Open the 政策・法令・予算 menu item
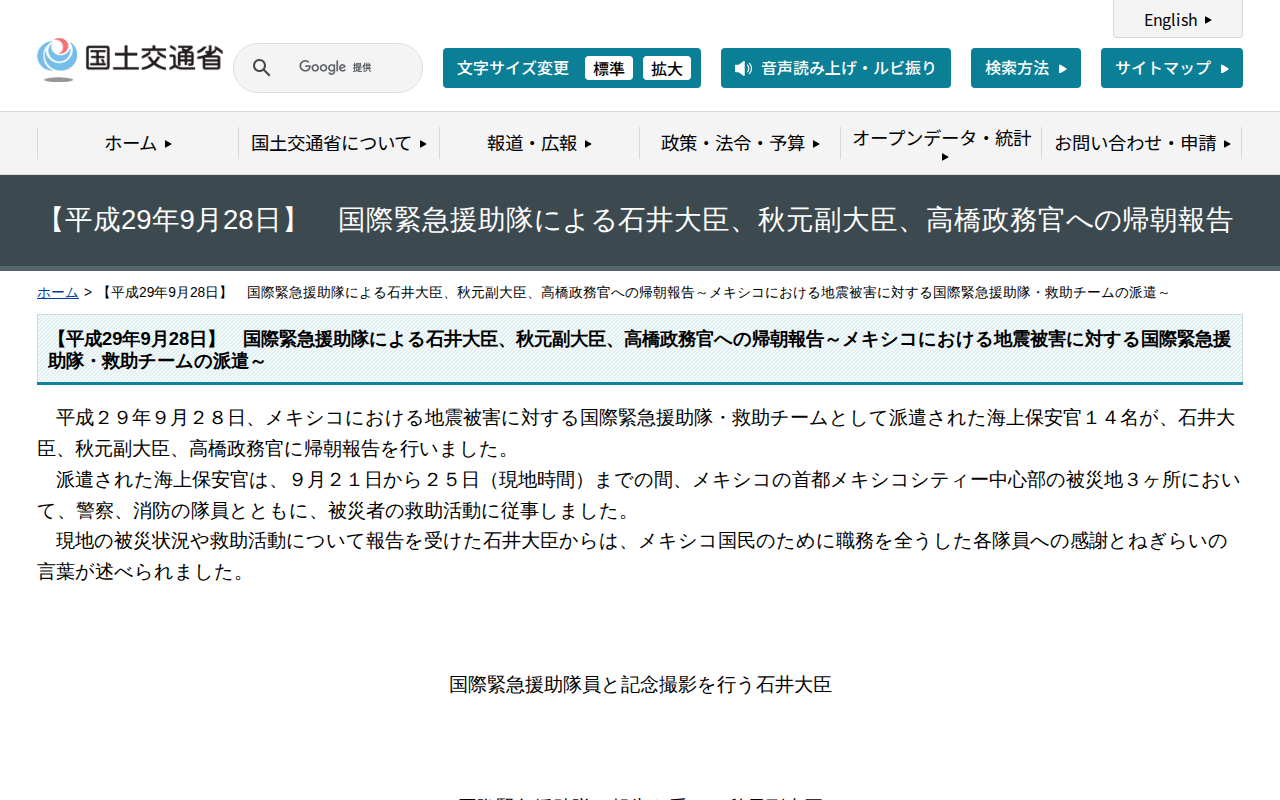The image size is (1280, 800). click(738, 143)
